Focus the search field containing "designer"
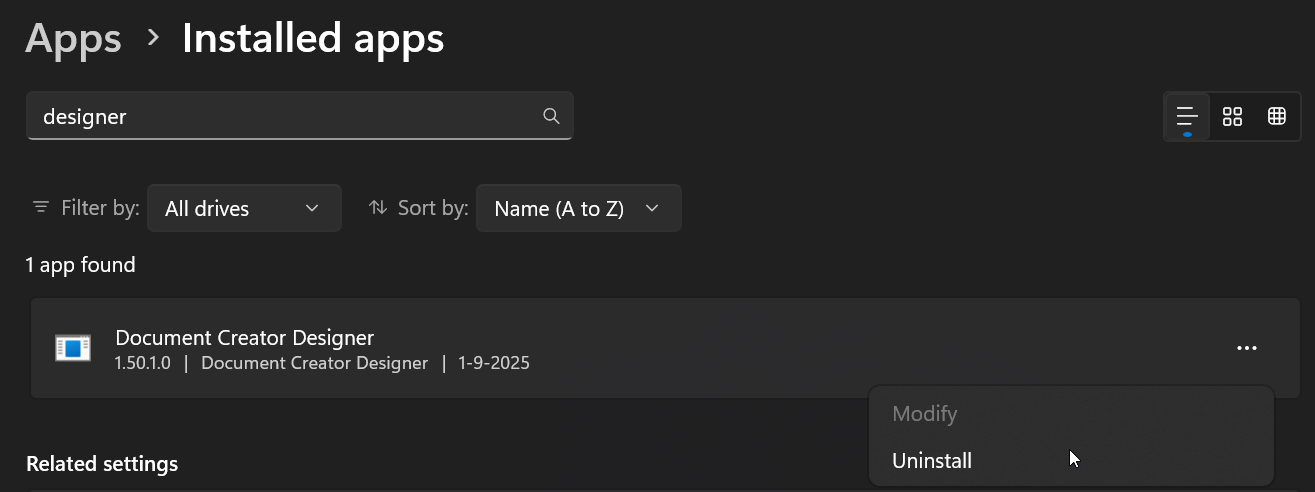 tap(285, 116)
